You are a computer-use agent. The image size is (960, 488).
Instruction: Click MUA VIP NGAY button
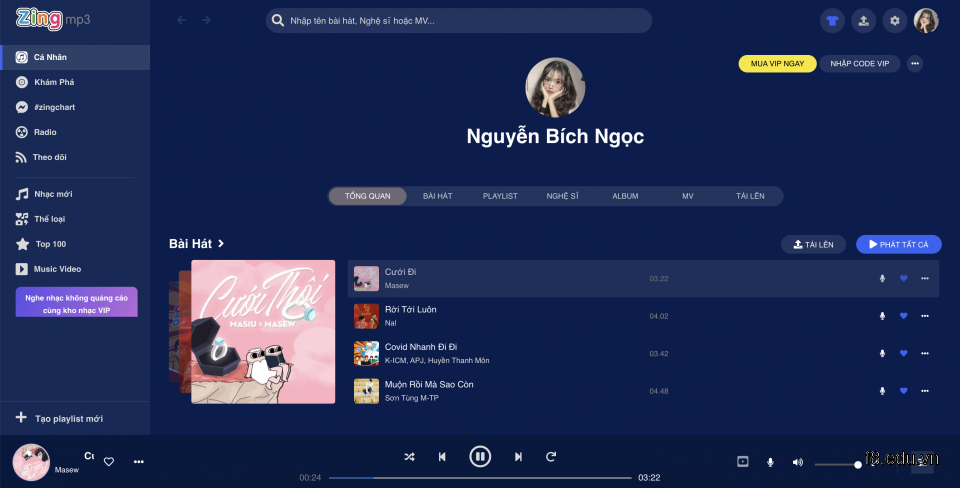pyautogui.click(x=778, y=64)
